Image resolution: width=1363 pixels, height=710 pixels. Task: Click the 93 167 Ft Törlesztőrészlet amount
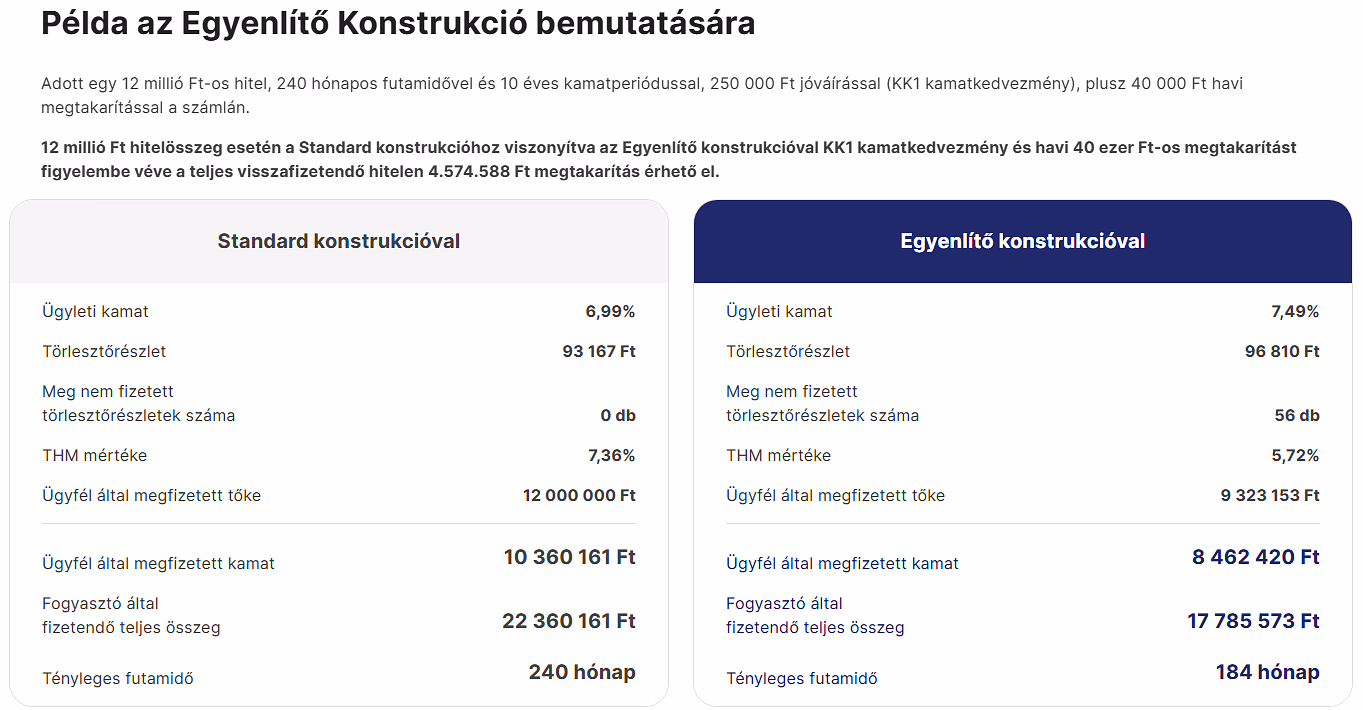coord(598,352)
